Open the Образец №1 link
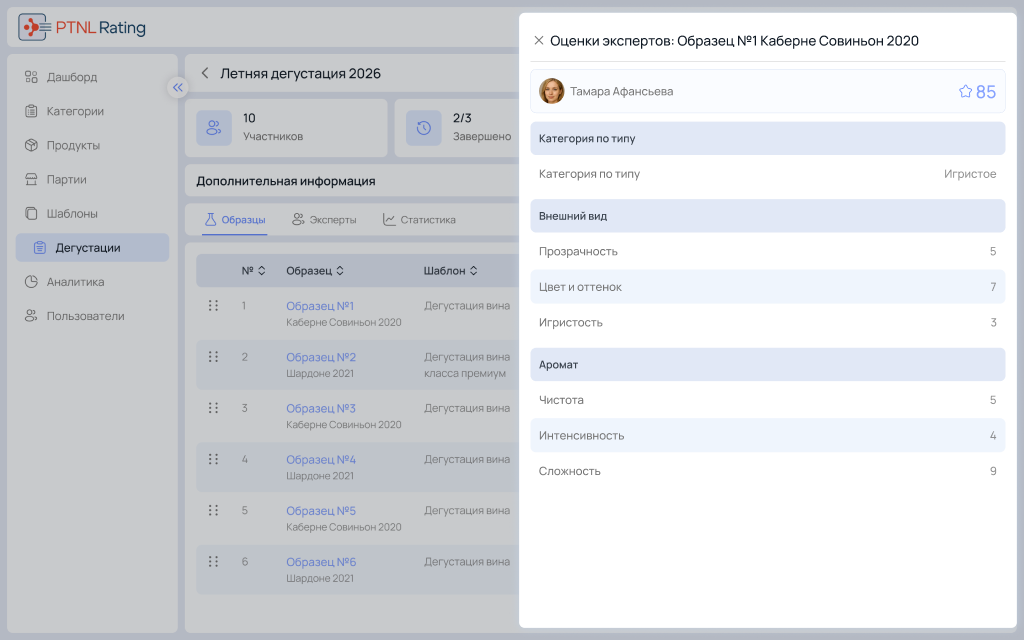The image size is (1024, 640). coord(320,306)
